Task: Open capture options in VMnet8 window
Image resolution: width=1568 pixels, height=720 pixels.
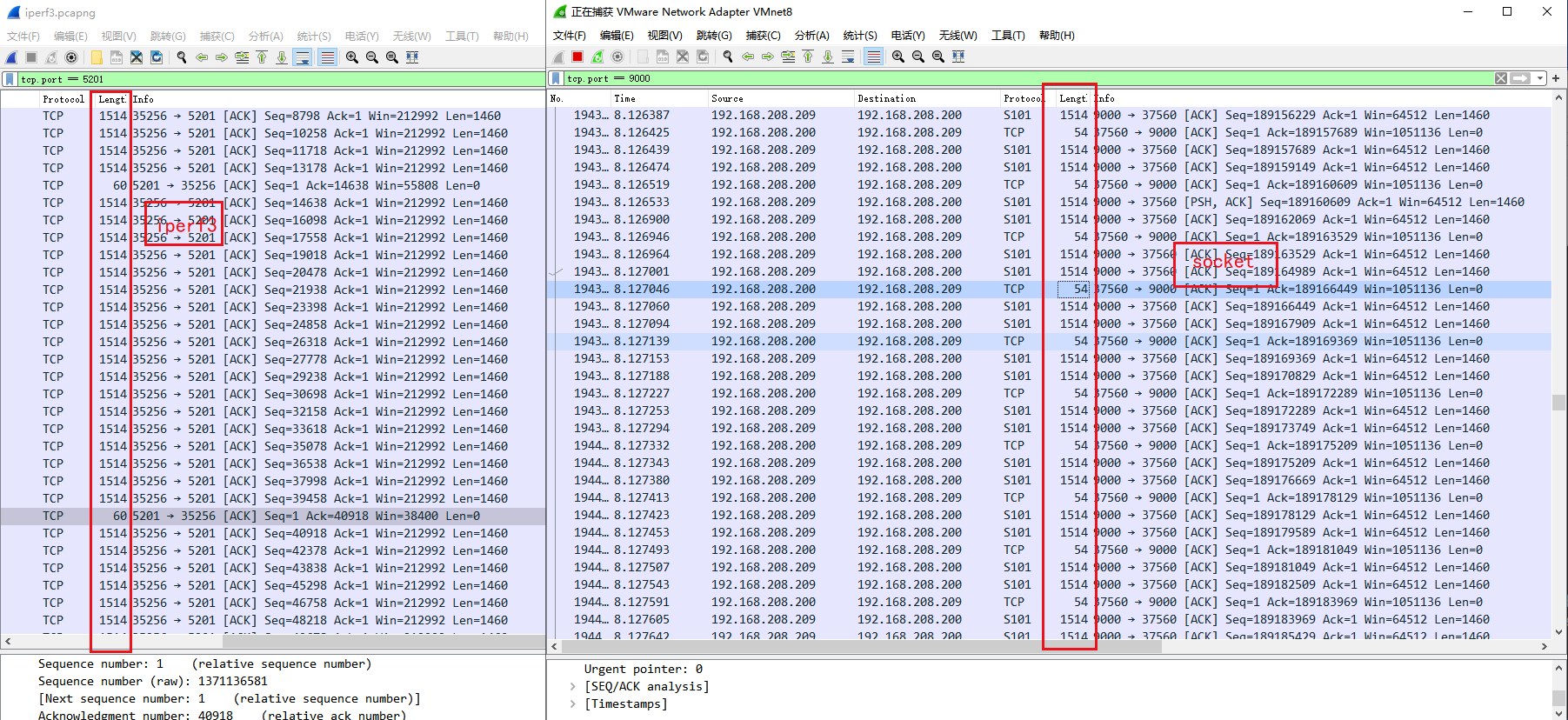Action: (x=617, y=57)
